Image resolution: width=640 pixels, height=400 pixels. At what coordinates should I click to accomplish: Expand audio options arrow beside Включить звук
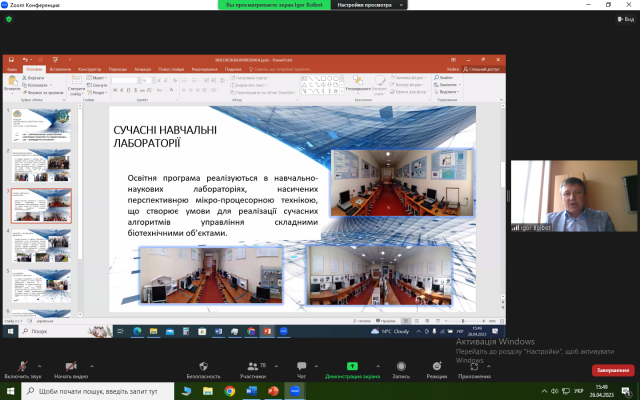pyautogui.click(x=40, y=366)
